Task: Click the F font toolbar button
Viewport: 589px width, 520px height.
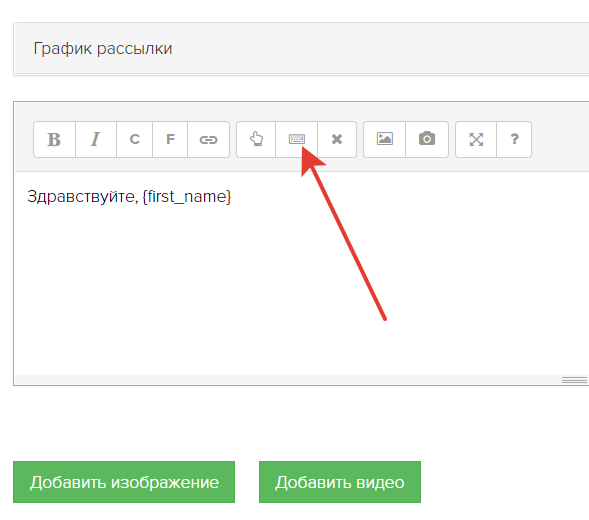Action: [170, 139]
